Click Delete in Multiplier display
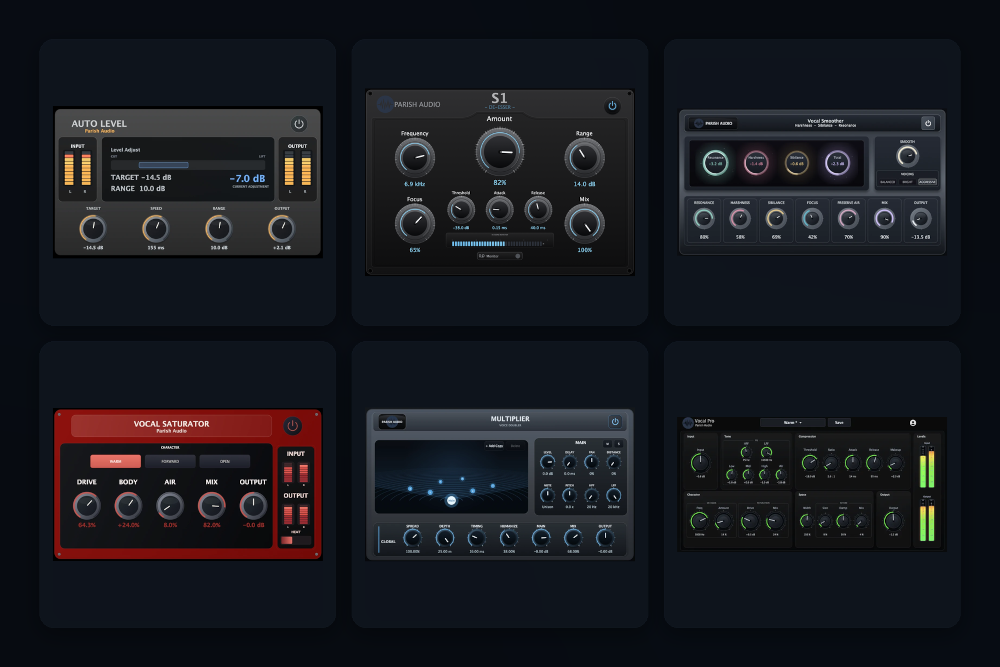The height and width of the screenshot is (667, 1000). (x=515, y=446)
